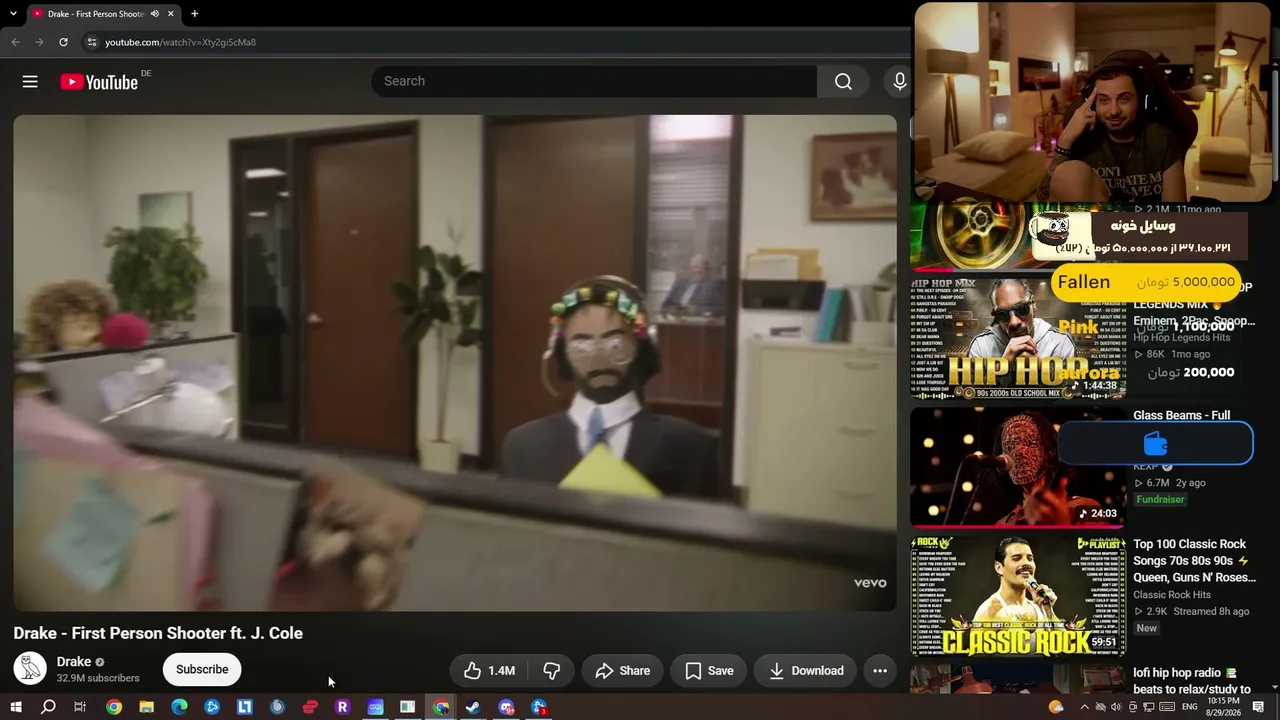This screenshot has height=720, width=1280.
Task: Subscribe to Drake's channel
Action: [x=202, y=670]
